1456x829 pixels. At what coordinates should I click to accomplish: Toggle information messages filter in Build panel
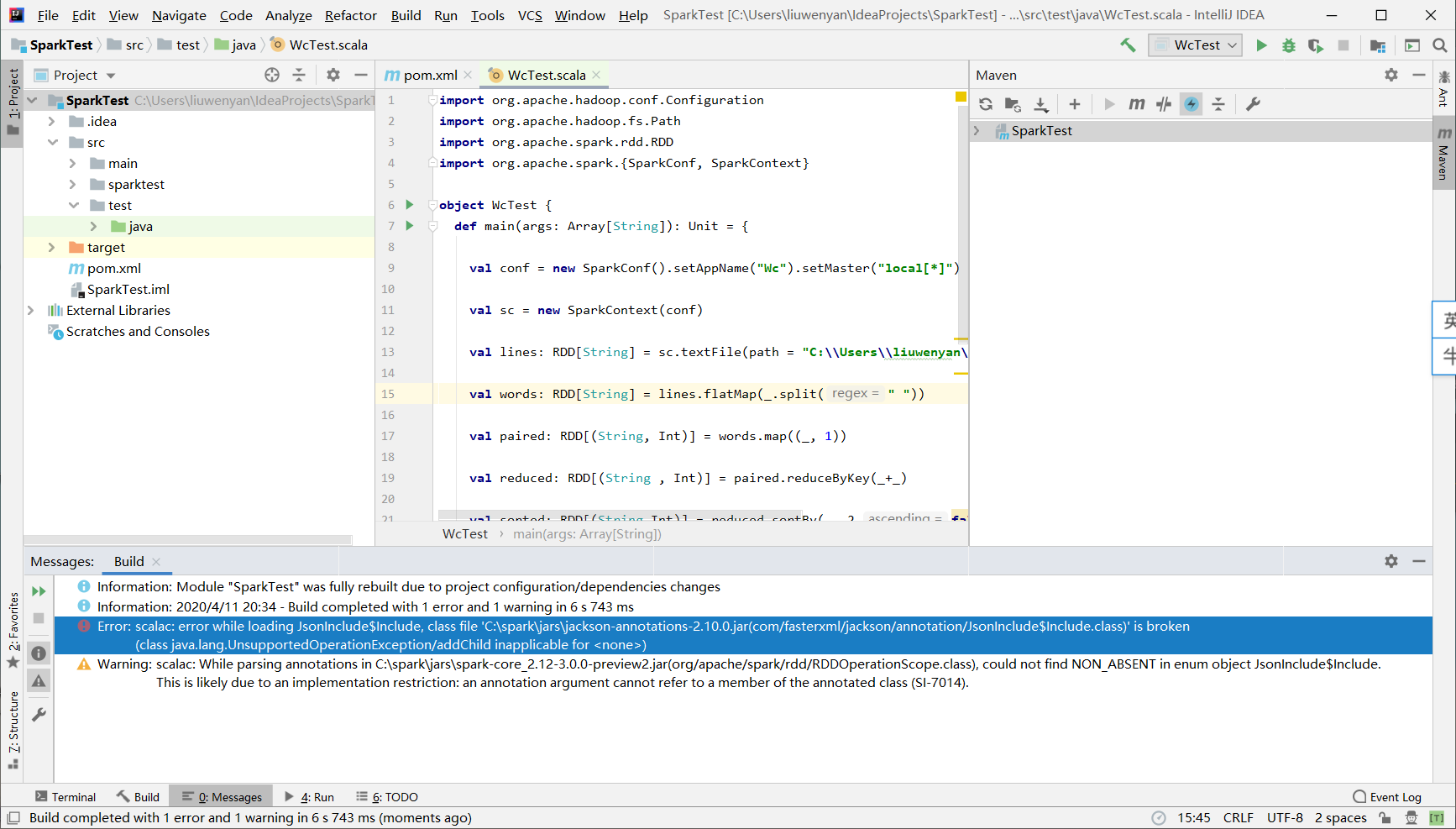tap(39, 653)
